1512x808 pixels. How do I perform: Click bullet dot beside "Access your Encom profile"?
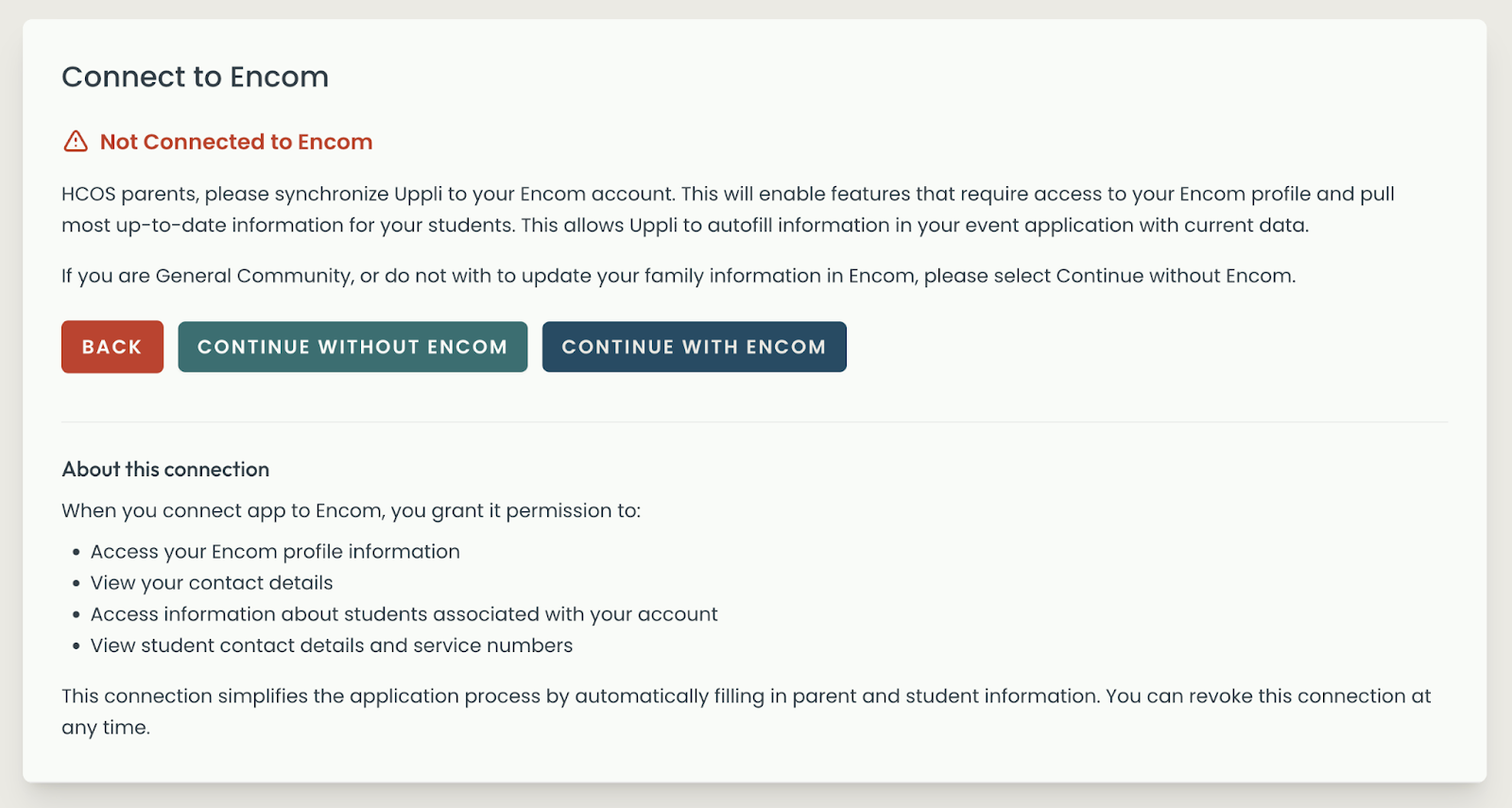pyautogui.click(x=77, y=552)
